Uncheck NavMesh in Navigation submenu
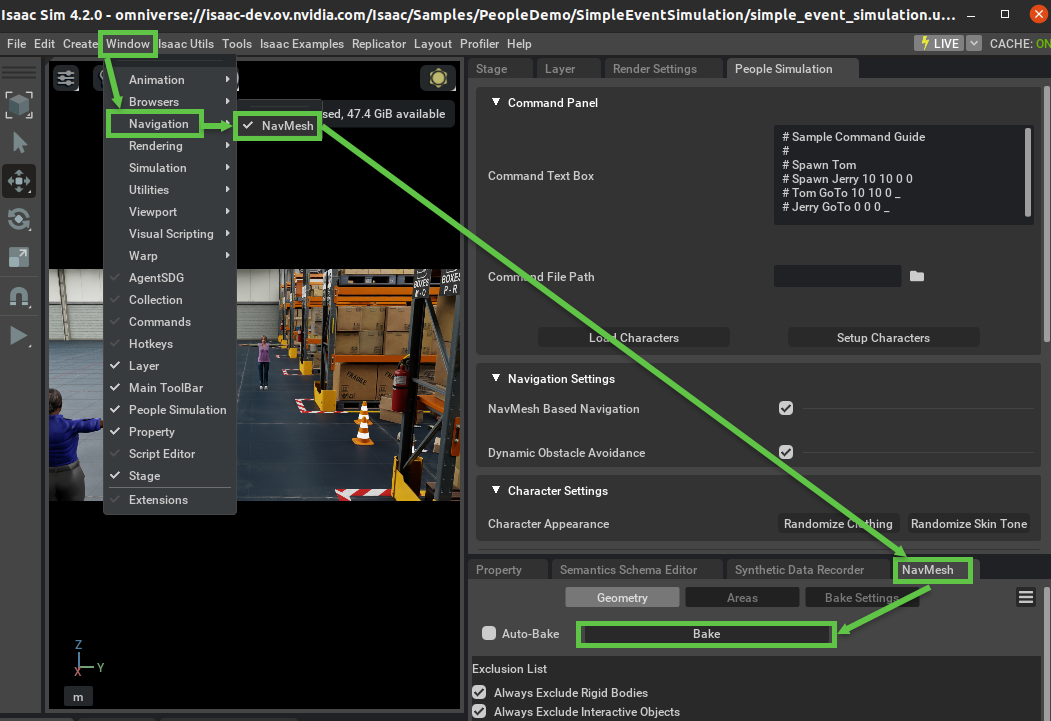The image size is (1051, 721). [x=278, y=126]
